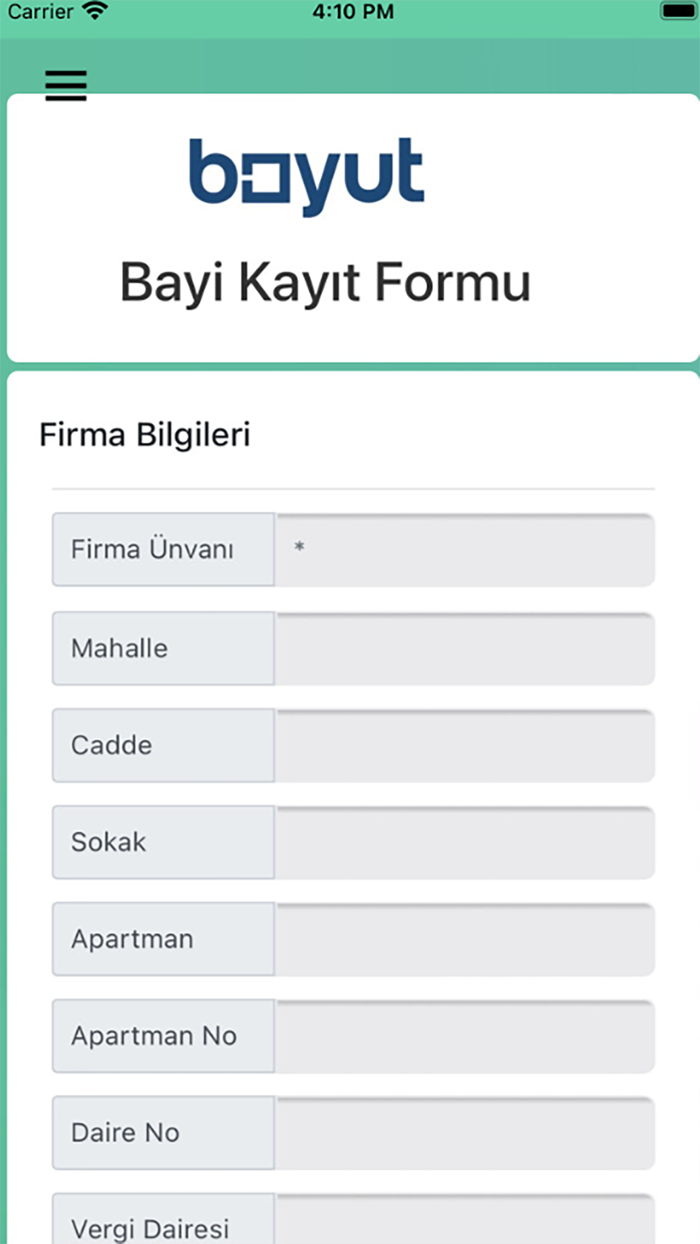
Task: Tap the Vergi Dairesi field
Action: [464, 1222]
